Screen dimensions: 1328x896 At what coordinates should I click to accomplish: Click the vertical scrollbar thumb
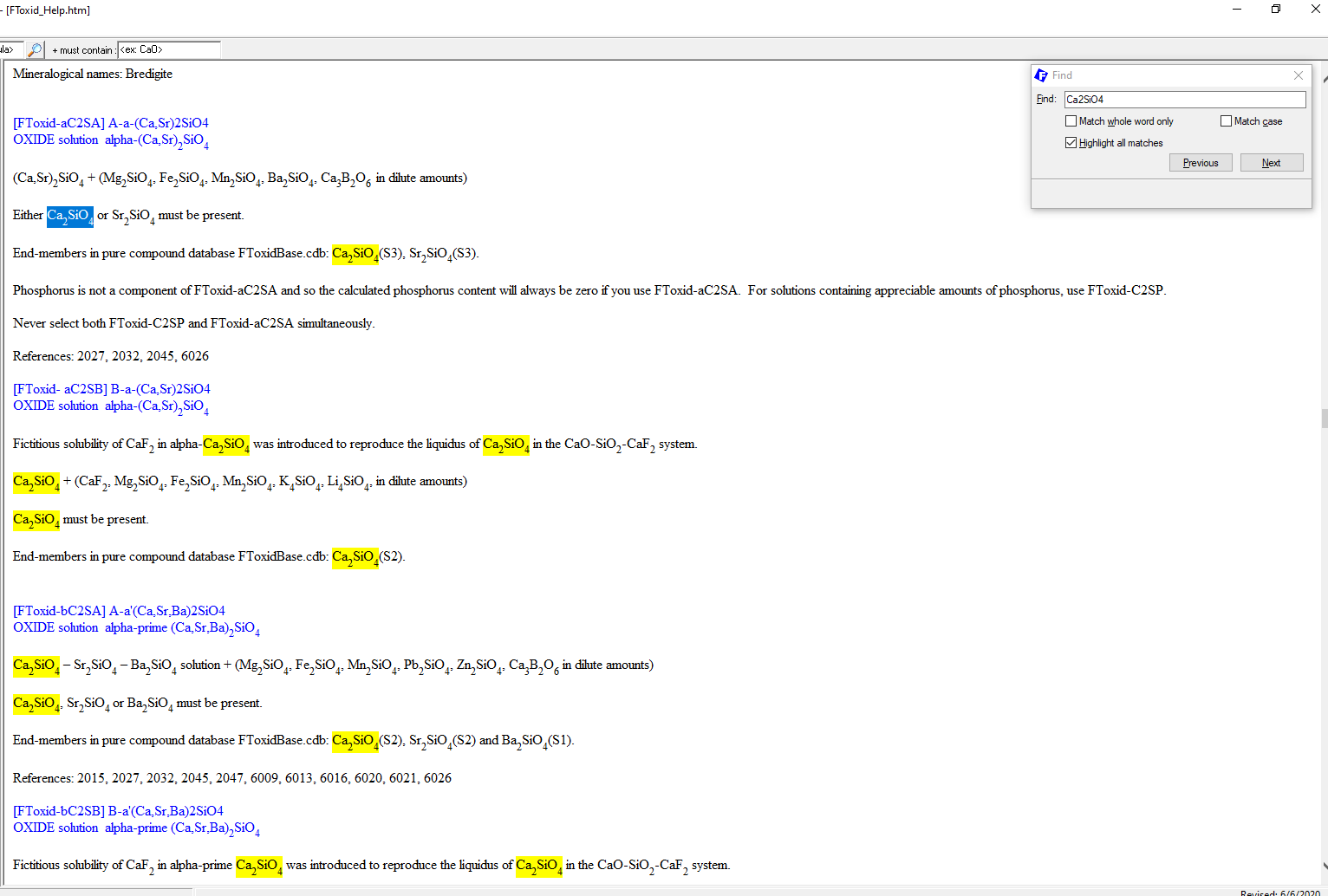point(1324,419)
